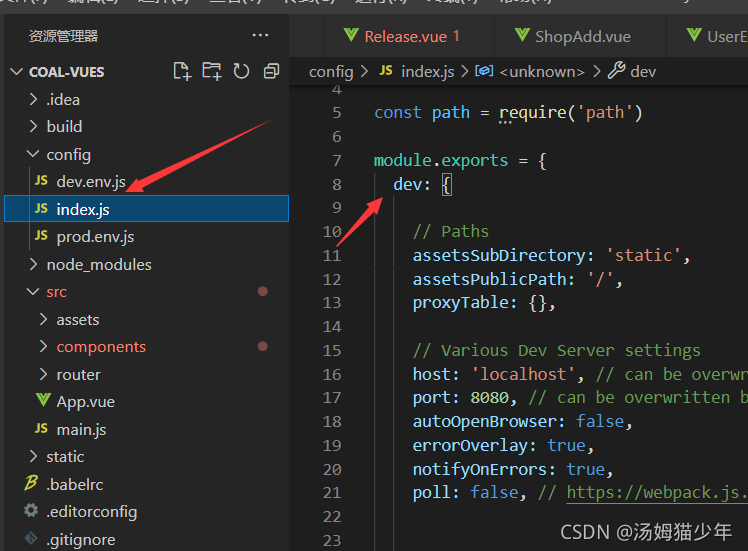The width and height of the screenshot is (748, 551).
Task: Expand the router folder
Action: pos(43,374)
